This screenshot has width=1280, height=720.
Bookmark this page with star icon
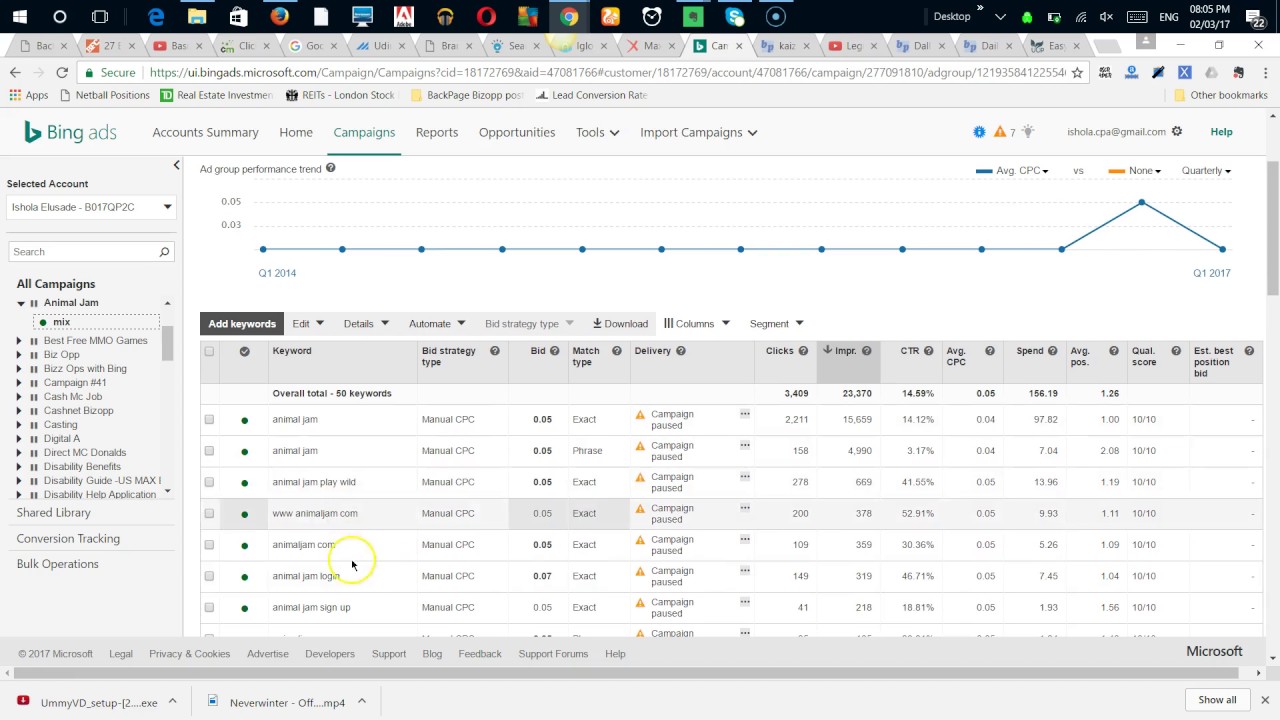(x=1077, y=72)
